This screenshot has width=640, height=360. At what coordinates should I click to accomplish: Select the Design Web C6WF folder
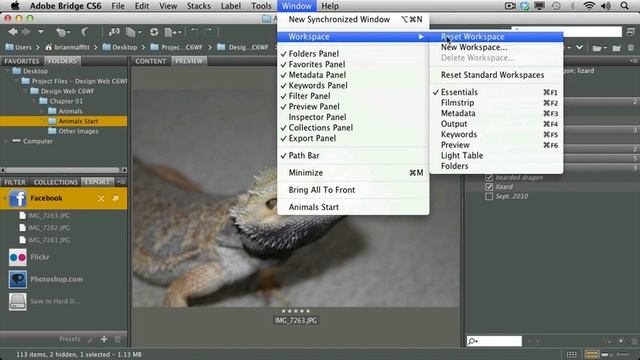click(x=62, y=91)
